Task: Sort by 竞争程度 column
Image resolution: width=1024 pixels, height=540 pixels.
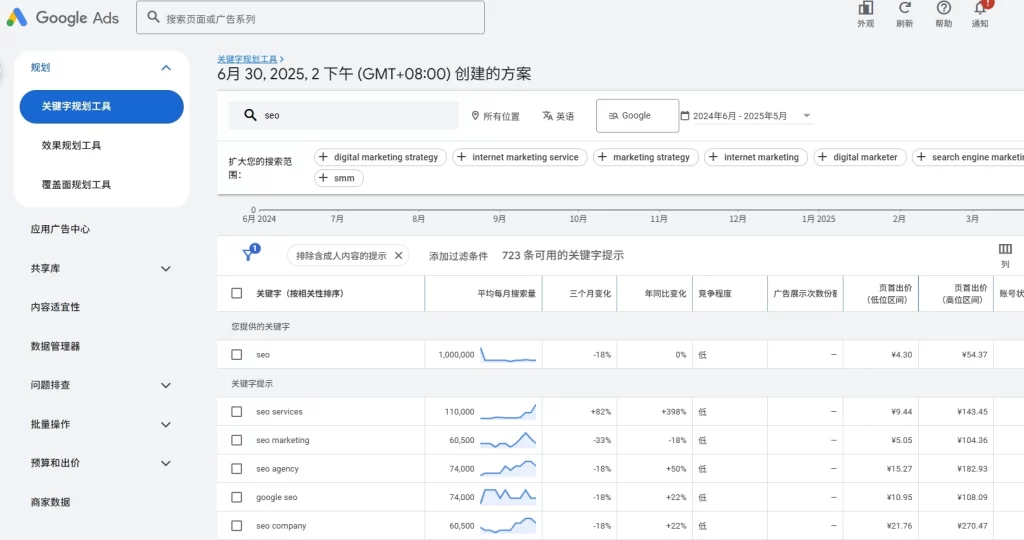Action: (x=715, y=294)
